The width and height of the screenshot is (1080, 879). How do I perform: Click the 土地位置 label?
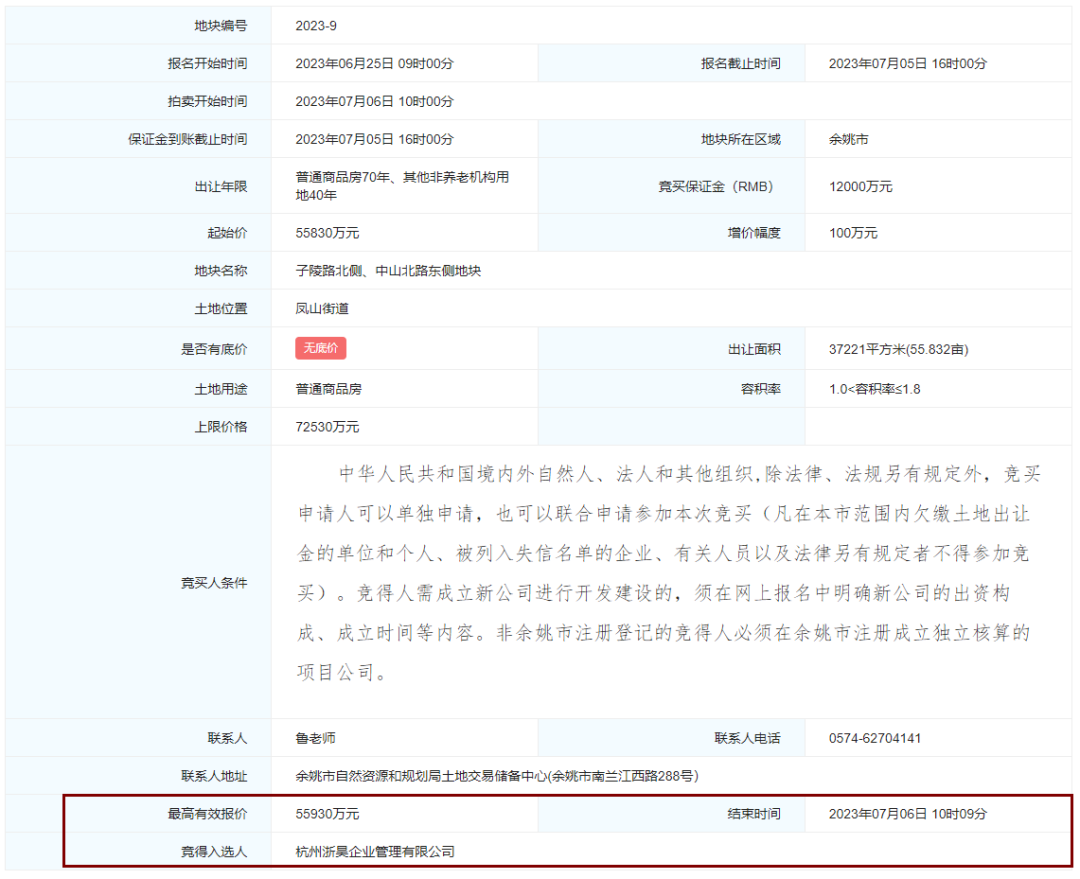pyautogui.click(x=220, y=309)
